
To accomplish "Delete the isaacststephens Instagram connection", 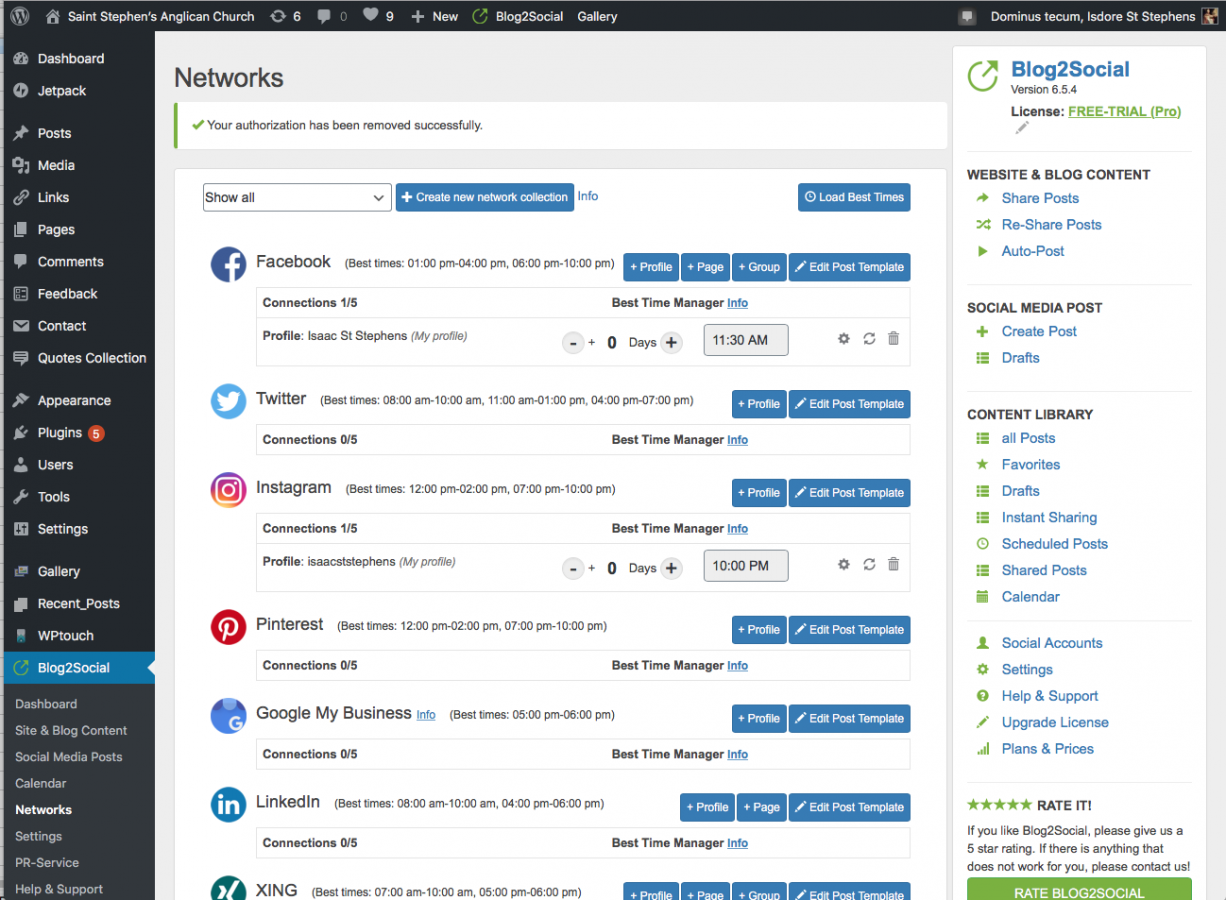I will pyautogui.click(x=893, y=564).
